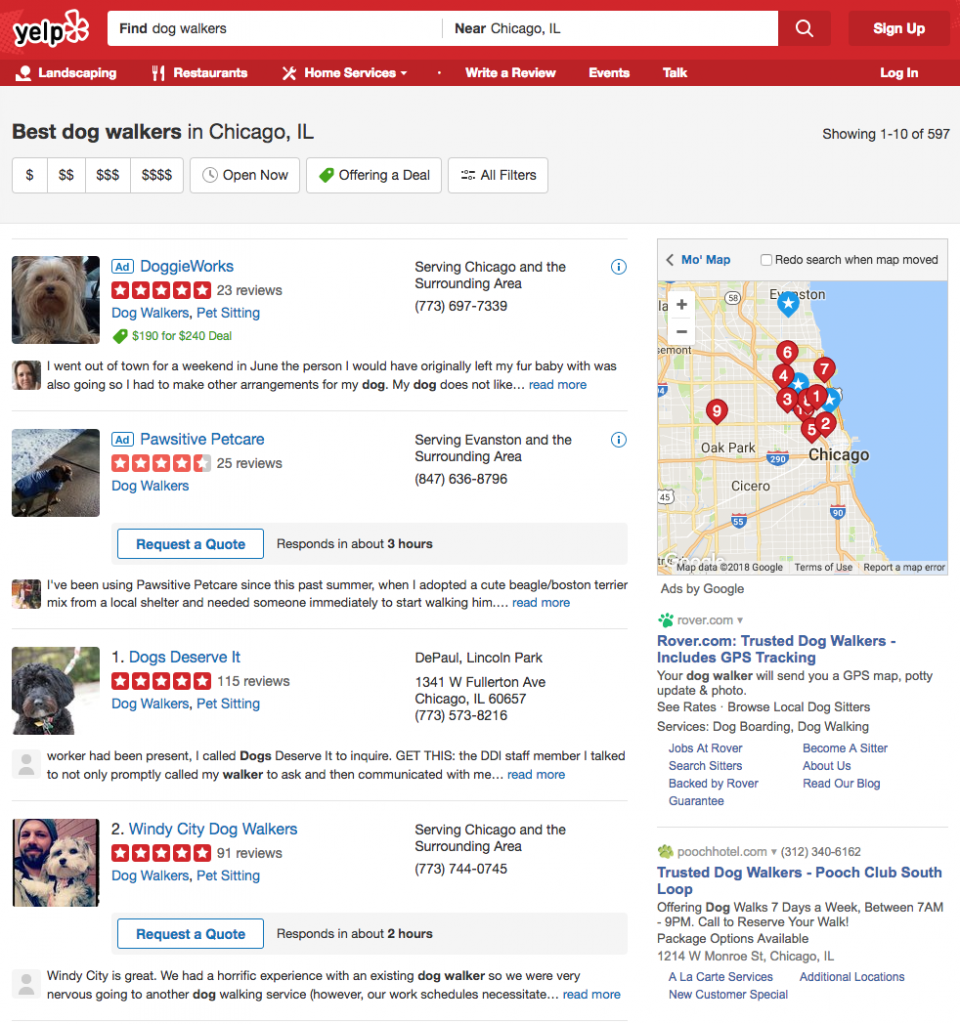The image size is (960, 1024).
Task: Request a Quote from Windy City Dog Walkers
Action: [x=191, y=934]
